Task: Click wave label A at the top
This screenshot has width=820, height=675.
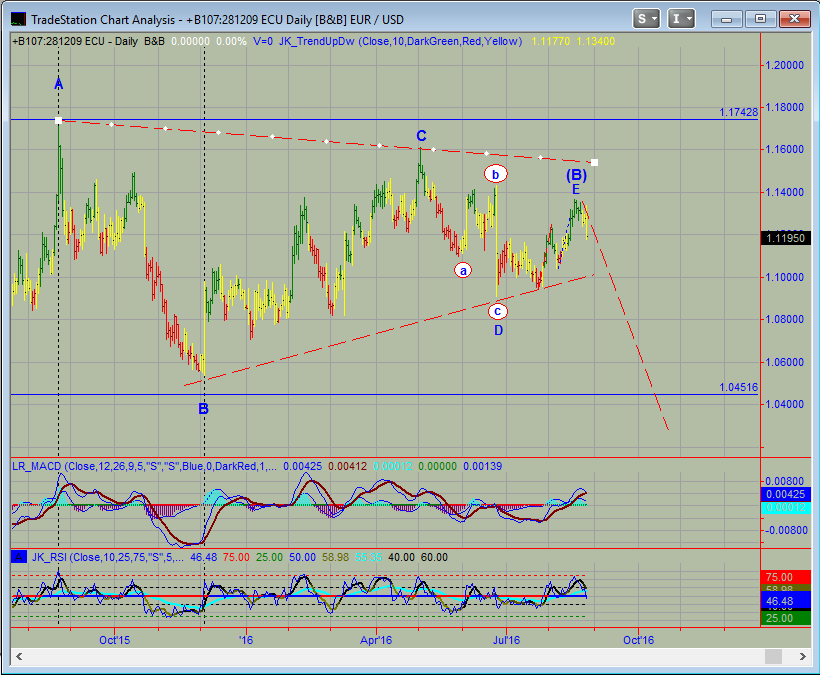Action: click(x=59, y=84)
